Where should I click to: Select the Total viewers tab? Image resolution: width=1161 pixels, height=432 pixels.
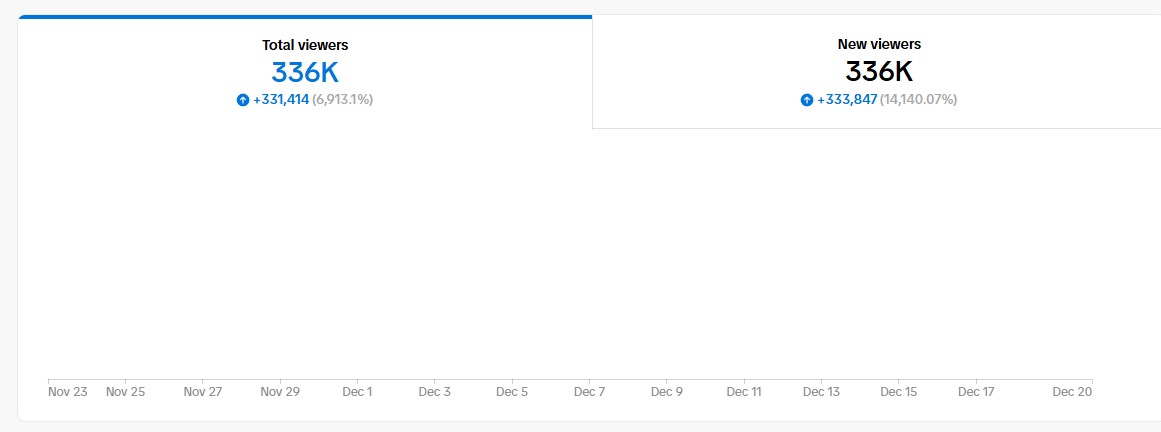click(x=305, y=71)
